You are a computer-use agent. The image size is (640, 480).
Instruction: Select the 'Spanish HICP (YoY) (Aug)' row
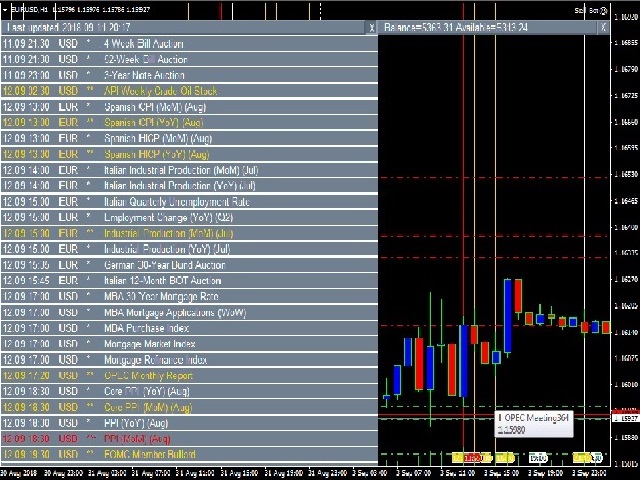click(x=189, y=154)
